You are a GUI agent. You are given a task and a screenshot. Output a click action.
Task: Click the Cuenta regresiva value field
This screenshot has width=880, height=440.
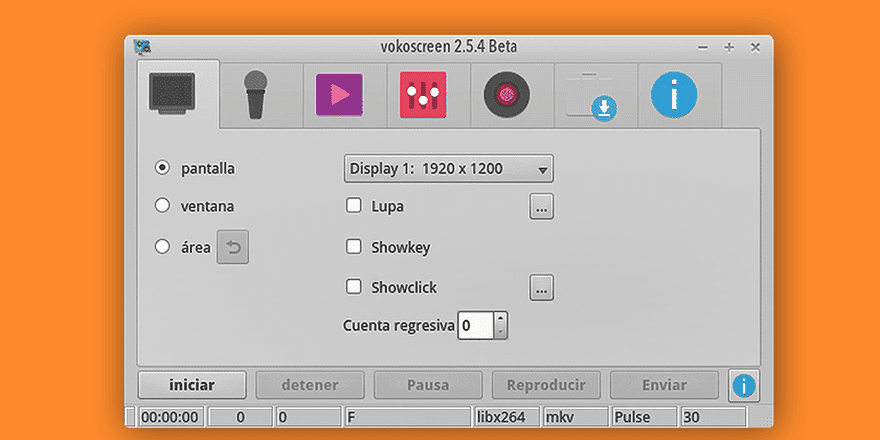point(476,326)
